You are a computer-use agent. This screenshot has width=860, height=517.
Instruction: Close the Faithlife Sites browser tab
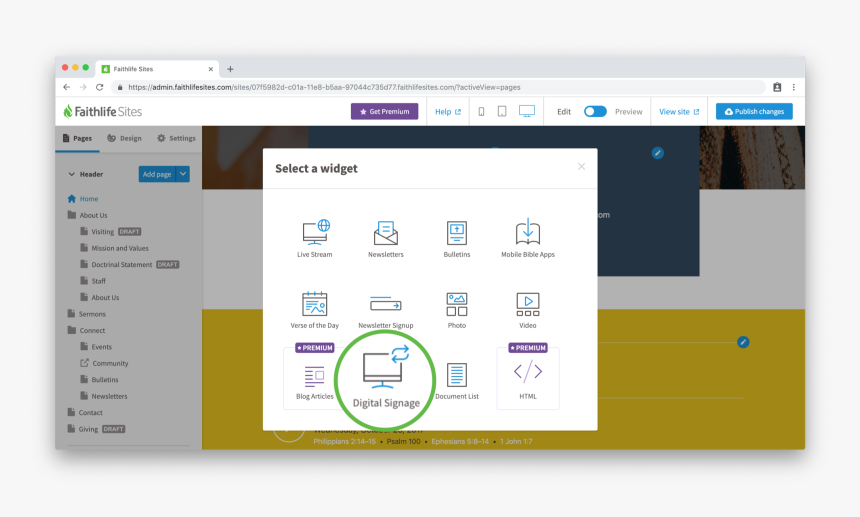pos(211,69)
